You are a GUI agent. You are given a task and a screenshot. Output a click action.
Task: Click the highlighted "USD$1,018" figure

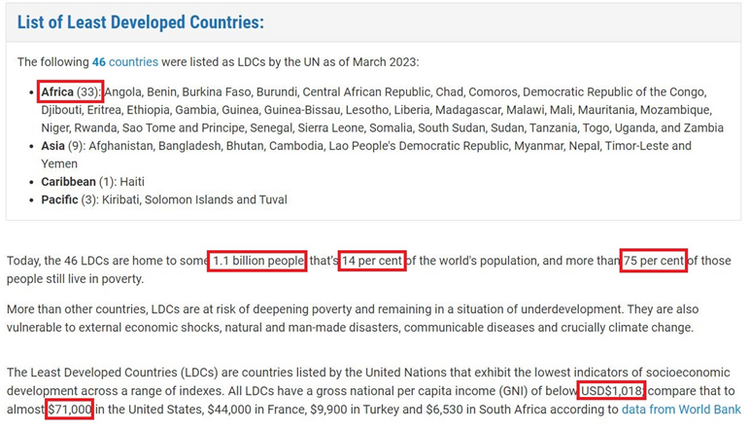611,391
